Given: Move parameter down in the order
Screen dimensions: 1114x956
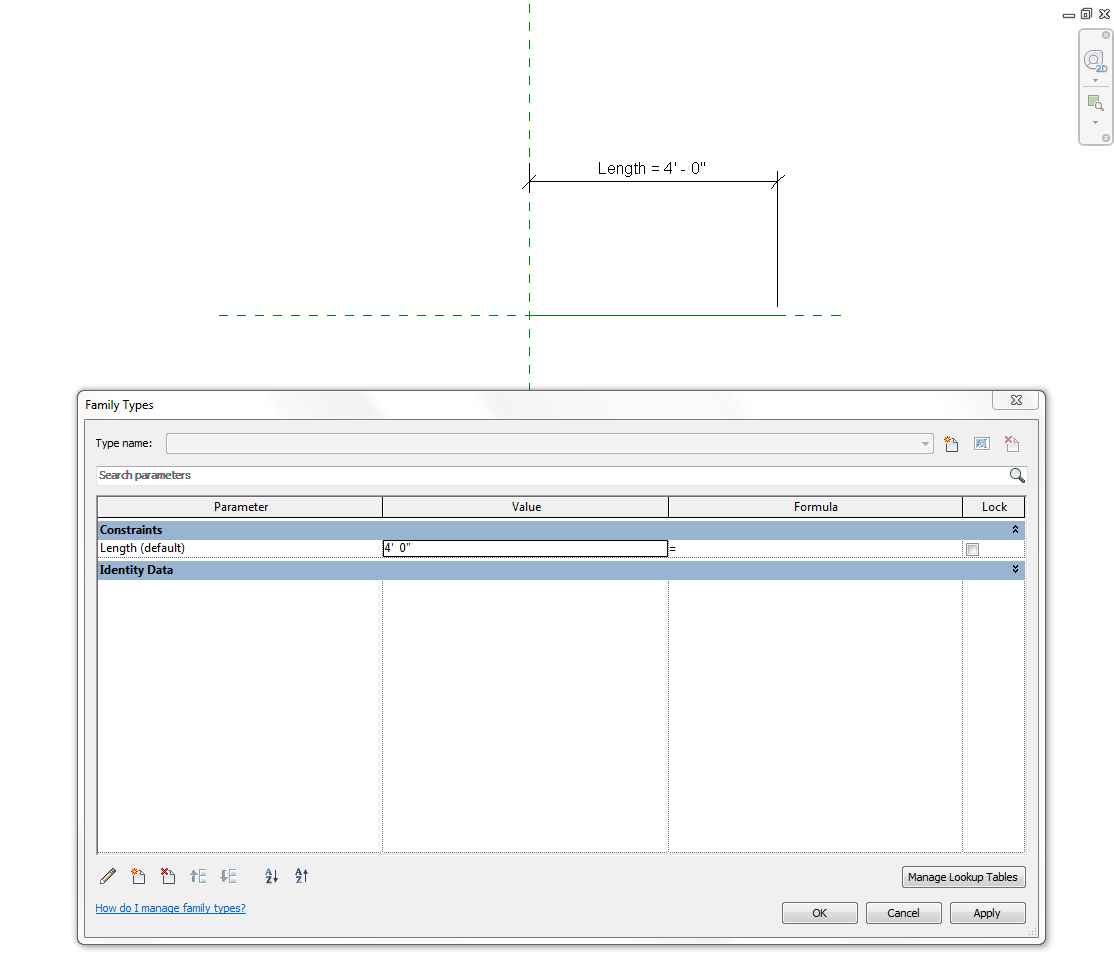Looking at the screenshot, I should click(x=228, y=876).
